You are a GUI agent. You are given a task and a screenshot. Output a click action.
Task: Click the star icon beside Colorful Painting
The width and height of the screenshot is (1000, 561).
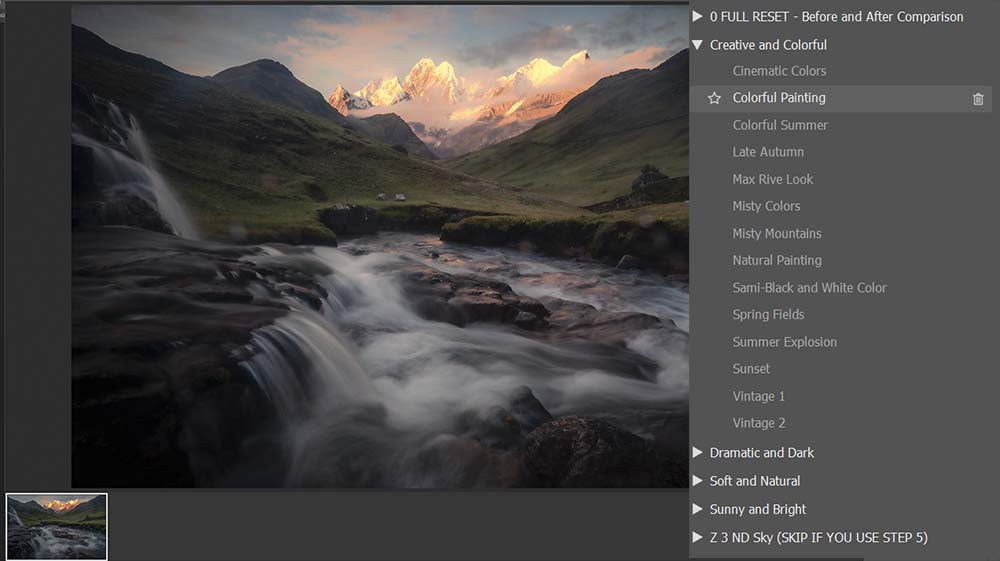[x=714, y=98]
